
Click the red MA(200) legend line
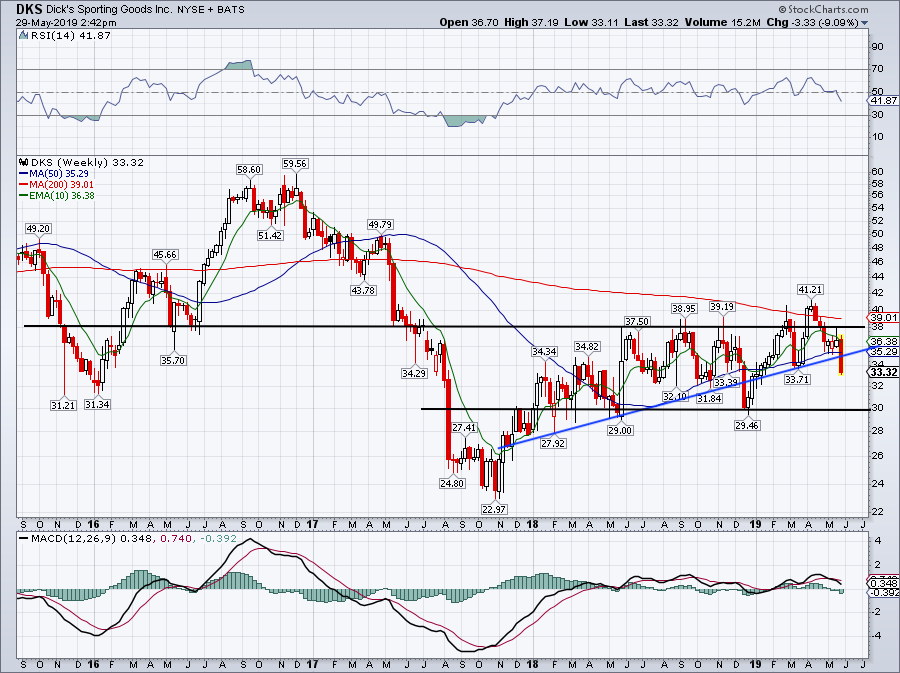(x=24, y=185)
